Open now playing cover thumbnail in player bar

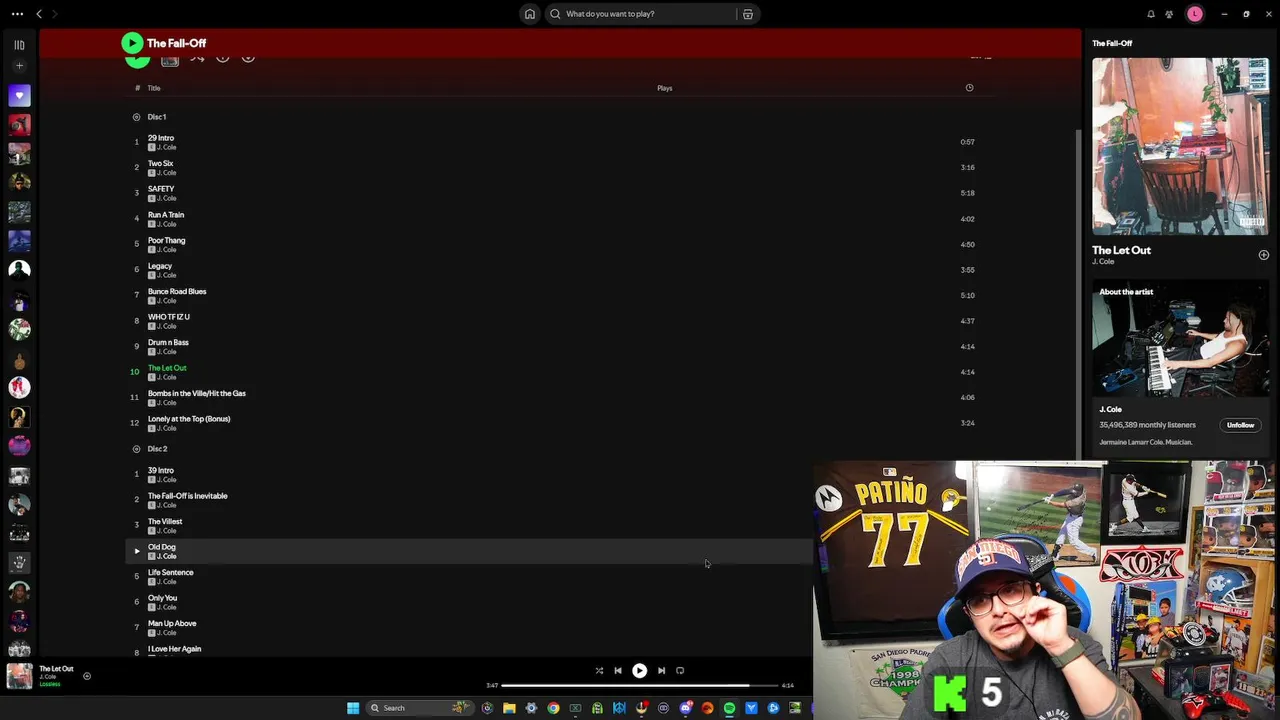click(19, 676)
